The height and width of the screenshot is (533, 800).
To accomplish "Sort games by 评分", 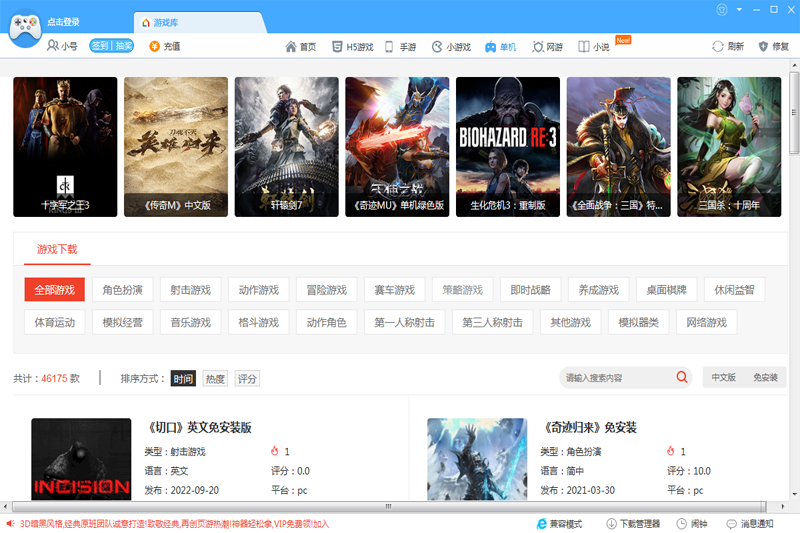I will pyautogui.click(x=247, y=379).
